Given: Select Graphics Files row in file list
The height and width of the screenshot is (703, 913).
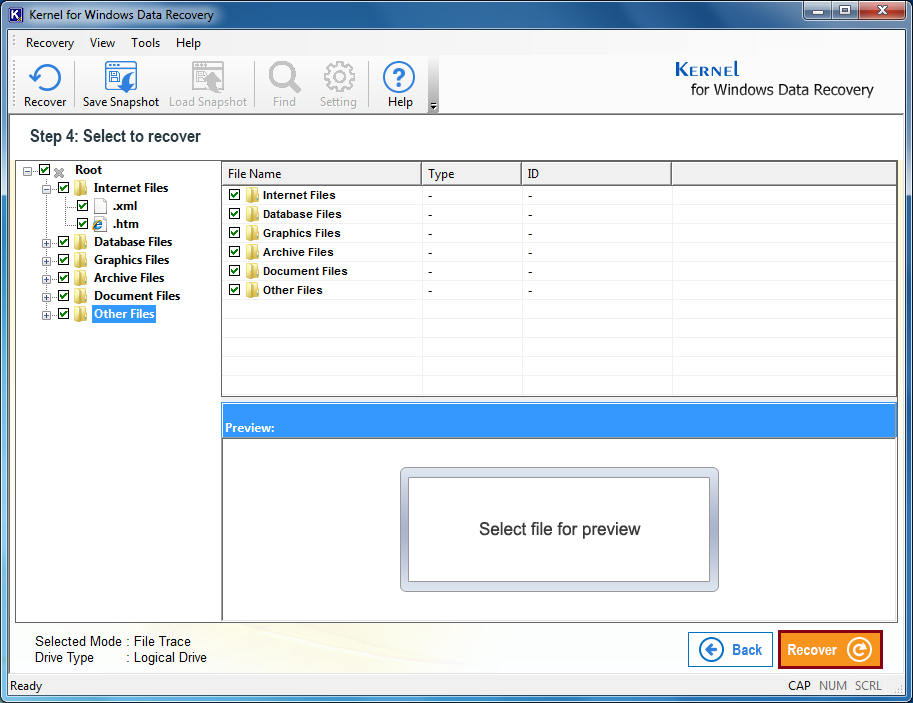Looking at the screenshot, I should [559, 234].
